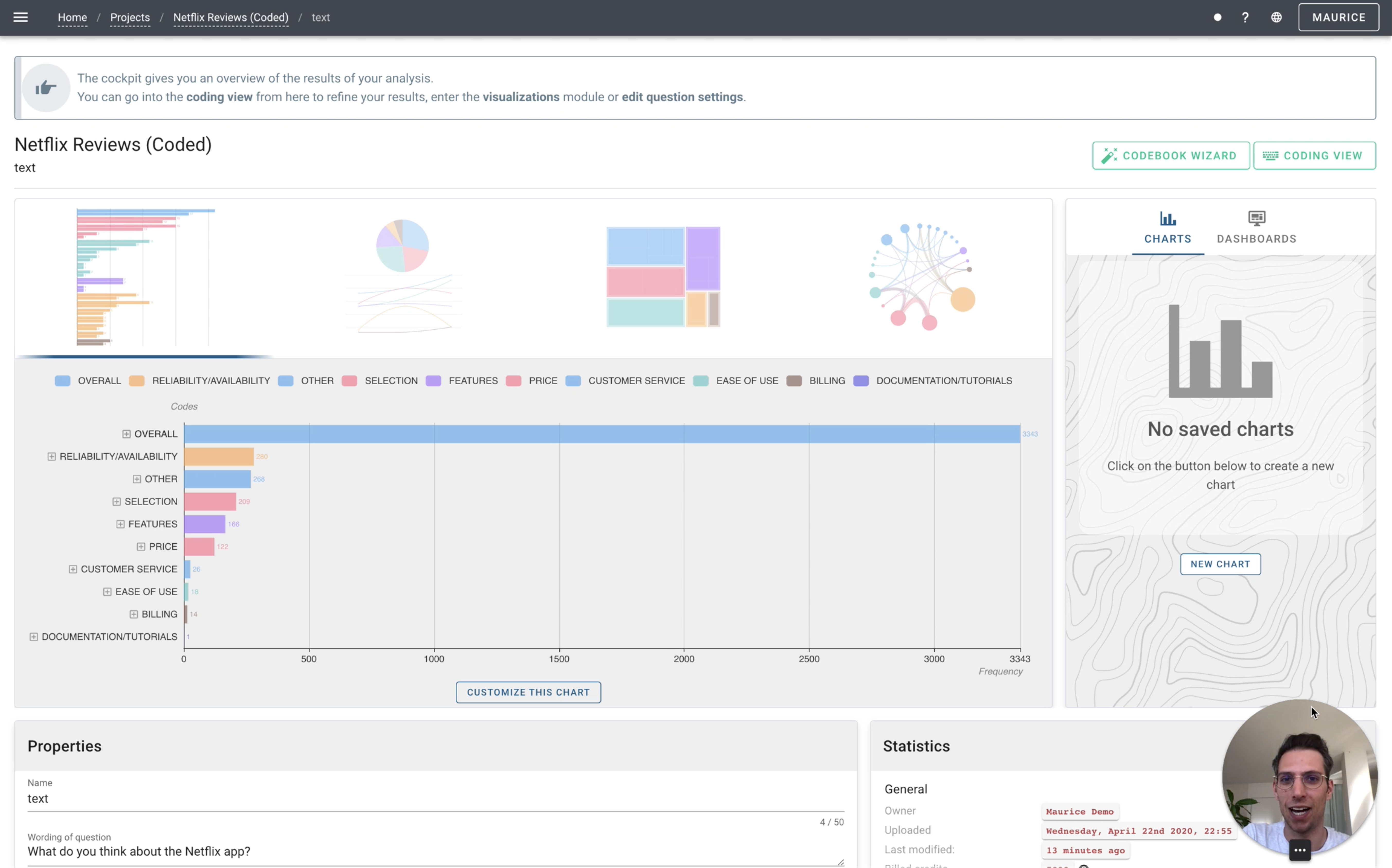Expand the BILLING code row
This screenshot has height=868, width=1392.
tap(134, 614)
